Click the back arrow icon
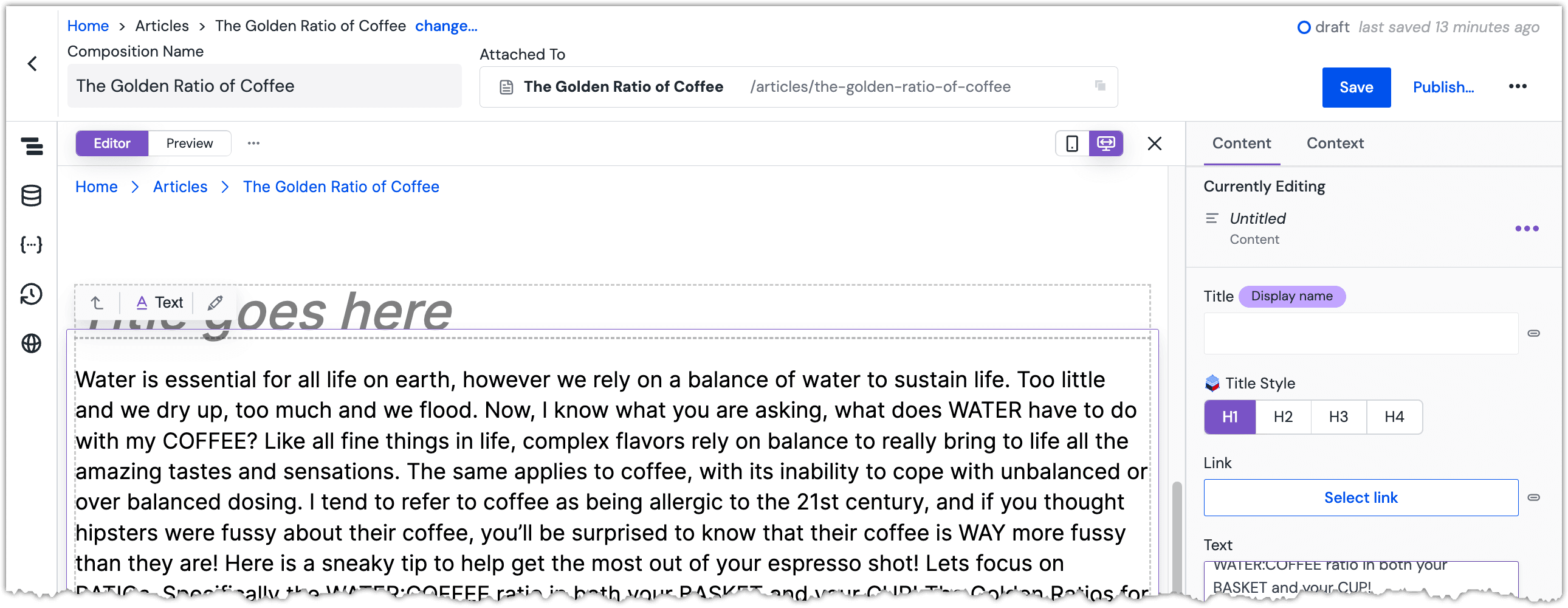 click(x=32, y=63)
